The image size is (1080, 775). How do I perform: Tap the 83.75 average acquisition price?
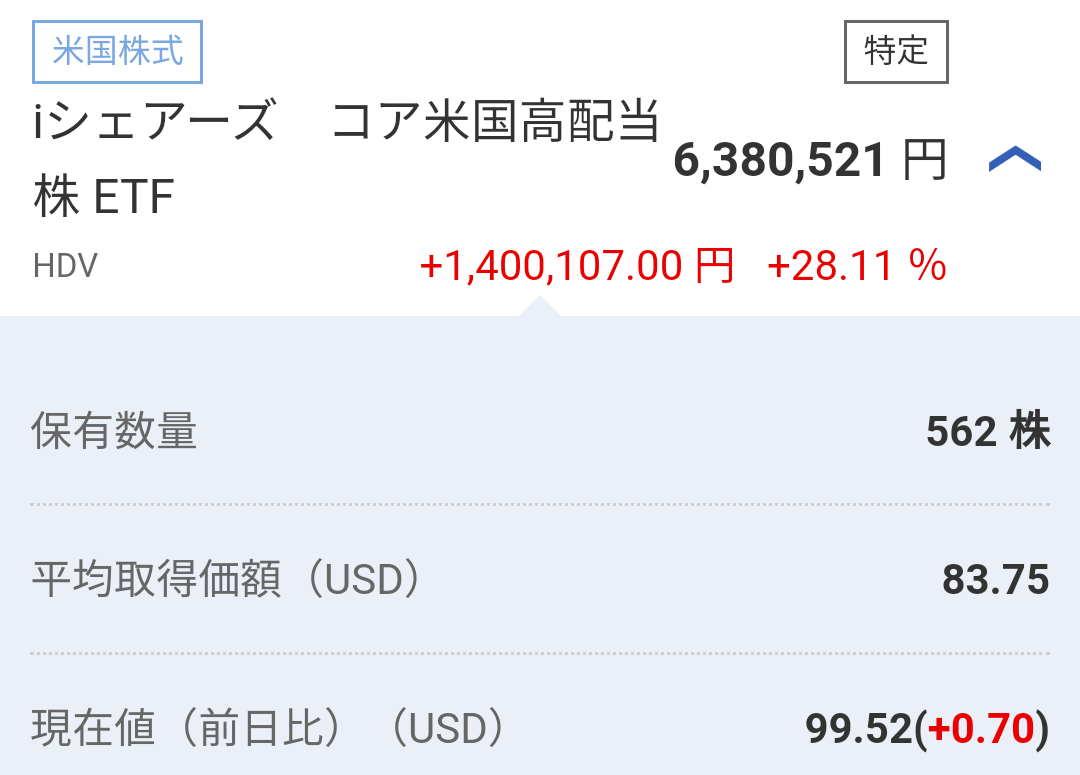coord(995,580)
